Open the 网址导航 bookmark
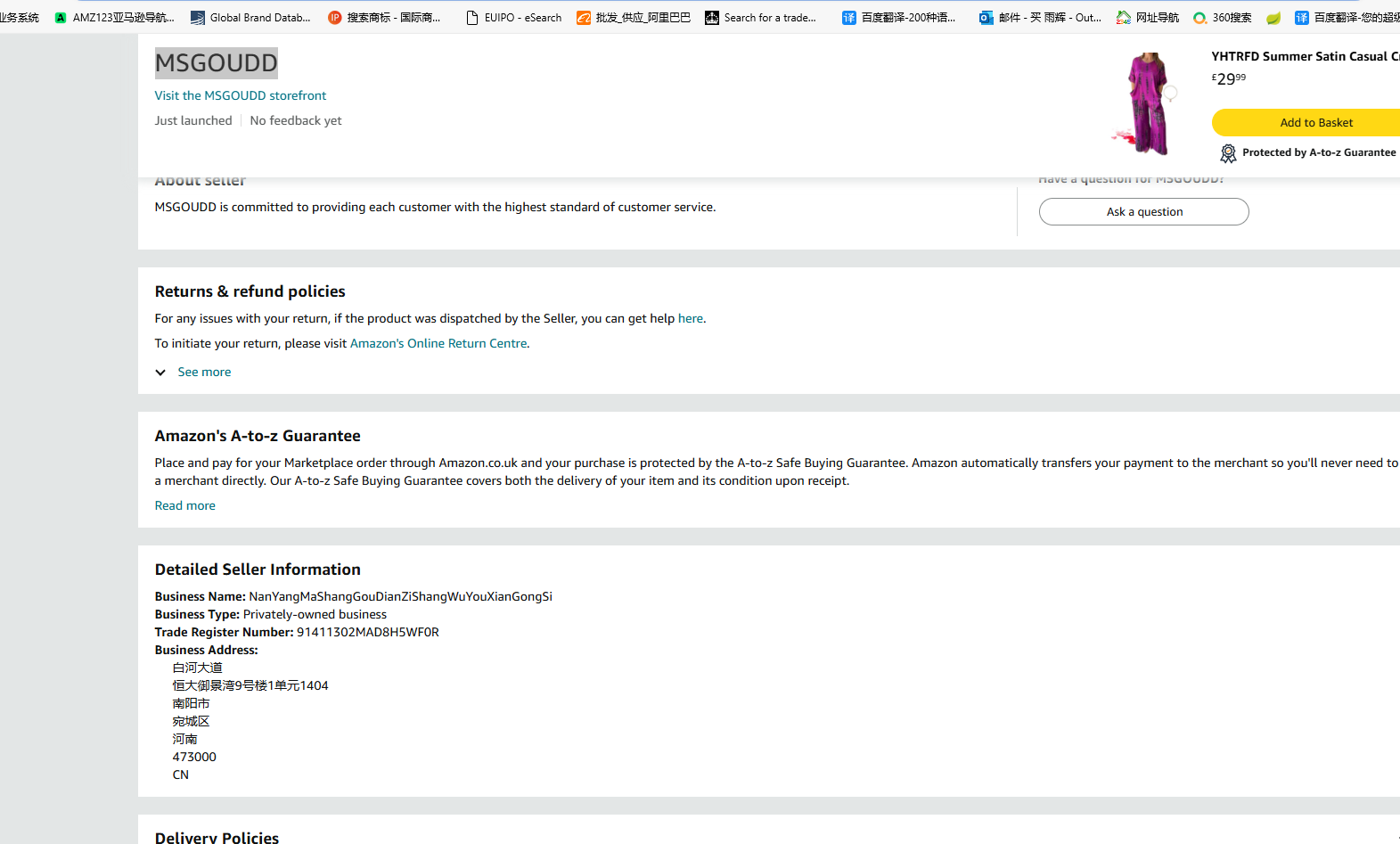1400x844 pixels. [1148, 17]
